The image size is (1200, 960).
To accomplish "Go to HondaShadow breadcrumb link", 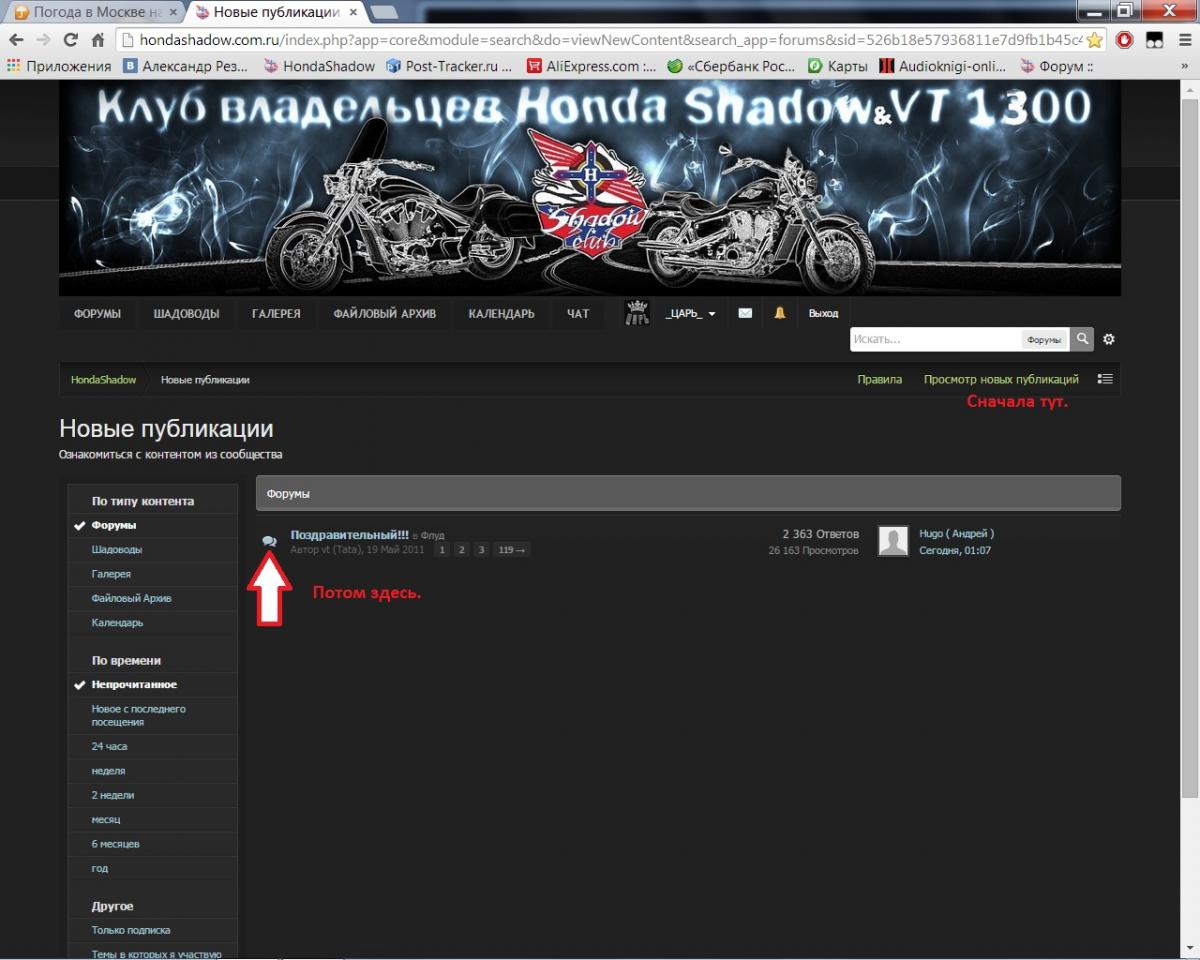I will click(103, 380).
